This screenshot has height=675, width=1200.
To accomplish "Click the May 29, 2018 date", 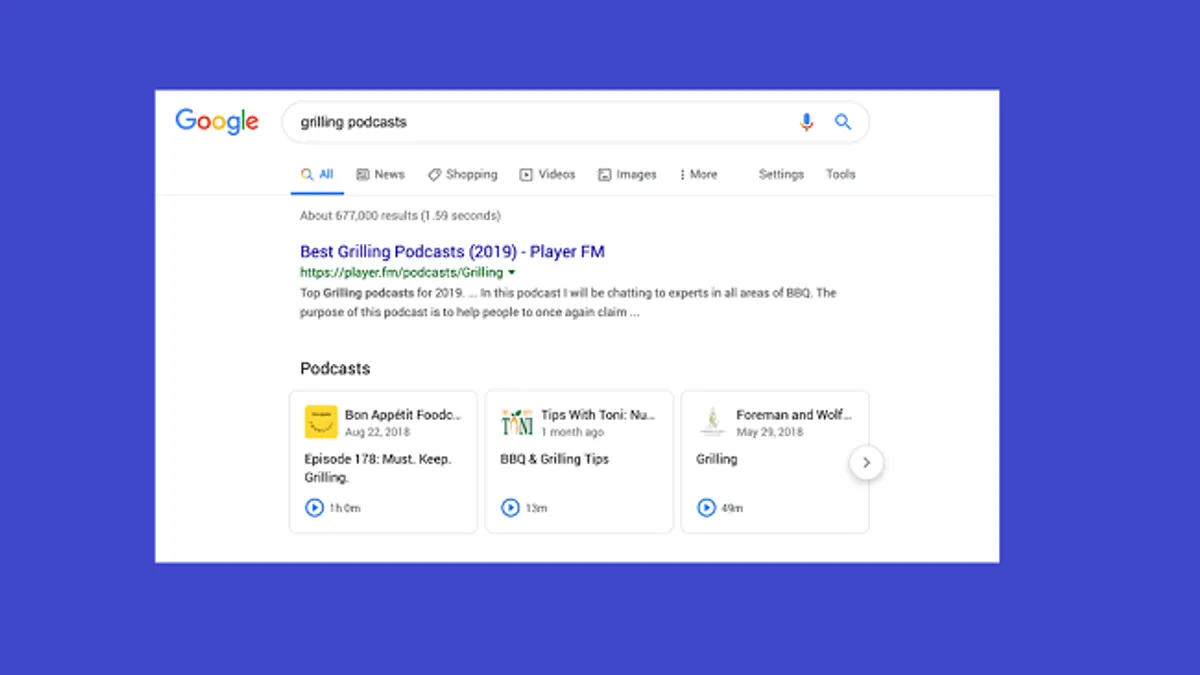I will tap(770, 433).
